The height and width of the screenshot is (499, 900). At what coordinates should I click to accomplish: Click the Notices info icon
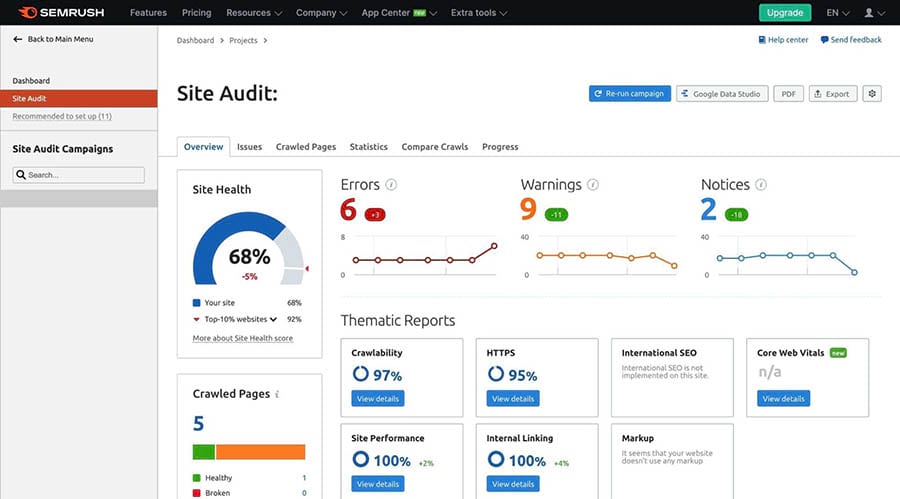tap(761, 185)
